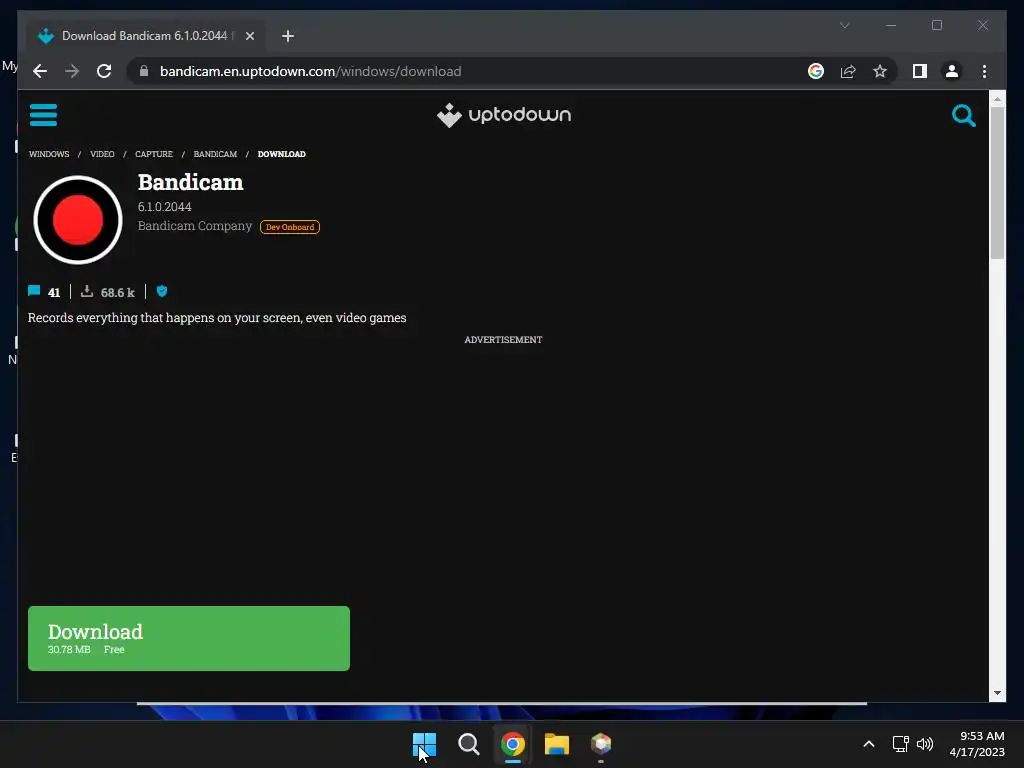Toggle the Chrome side panel icon
This screenshot has height=768, width=1024.
tap(920, 71)
